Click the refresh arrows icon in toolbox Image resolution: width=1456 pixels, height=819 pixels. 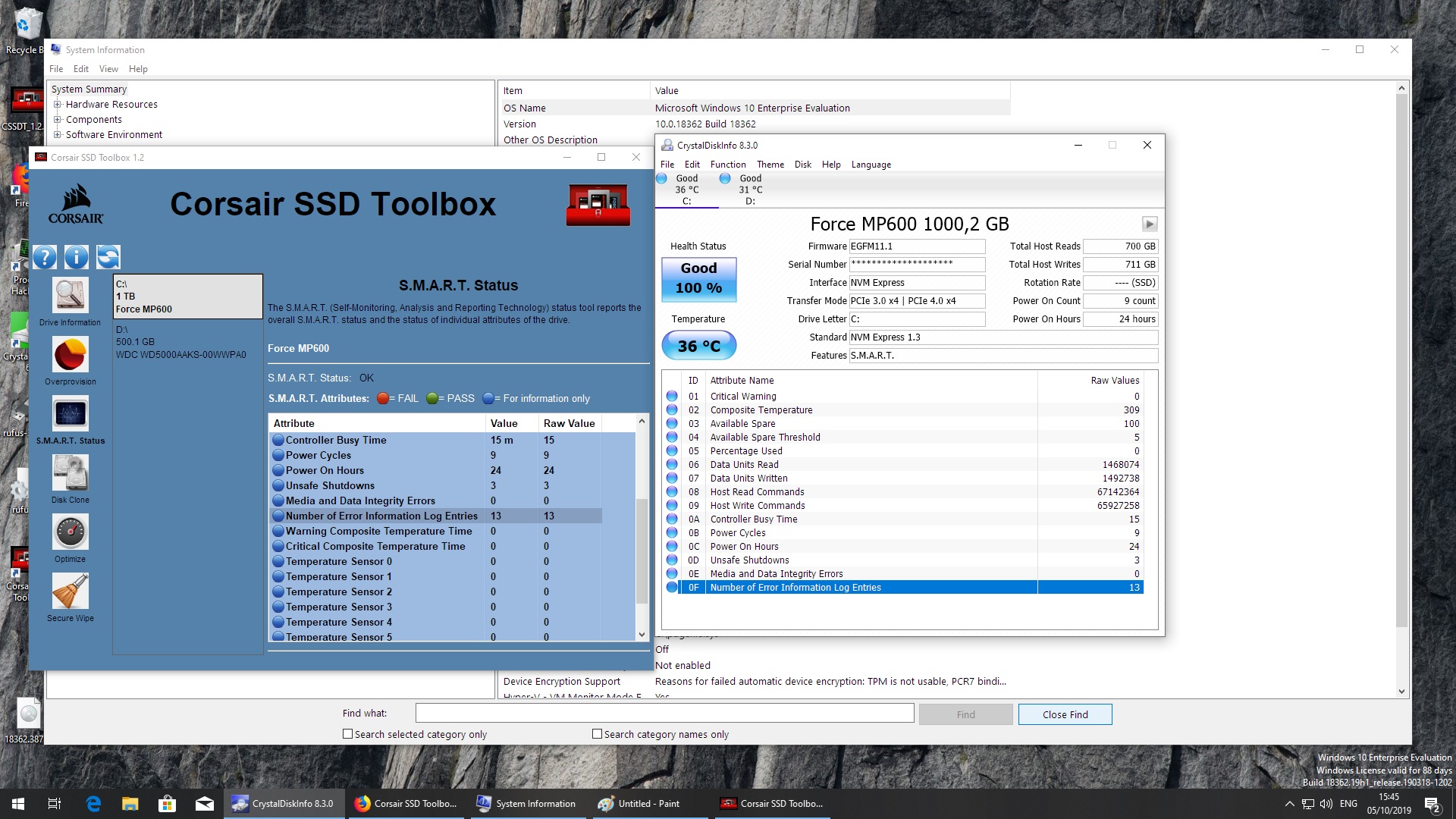click(108, 257)
